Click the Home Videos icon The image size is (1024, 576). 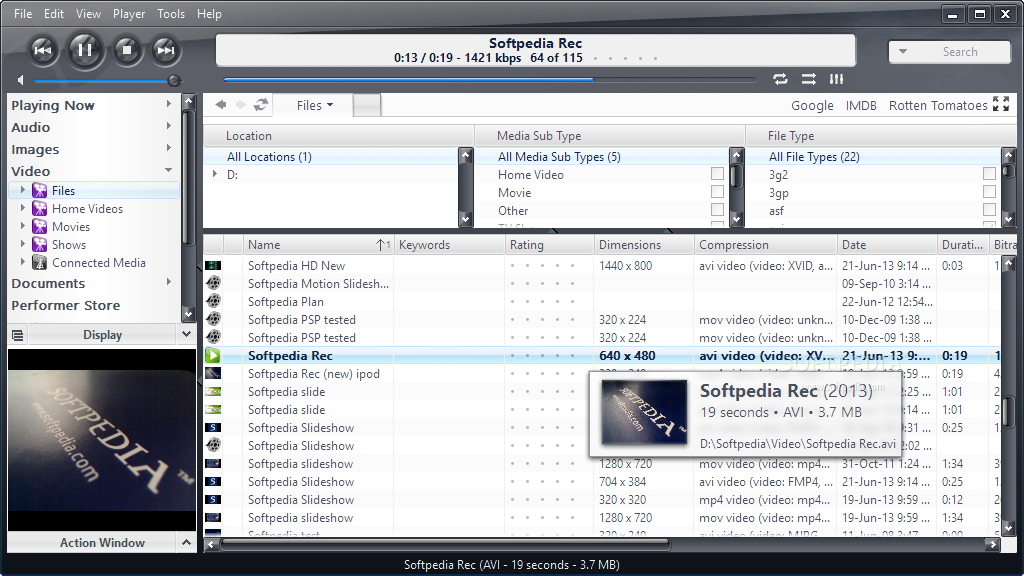pos(40,208)
